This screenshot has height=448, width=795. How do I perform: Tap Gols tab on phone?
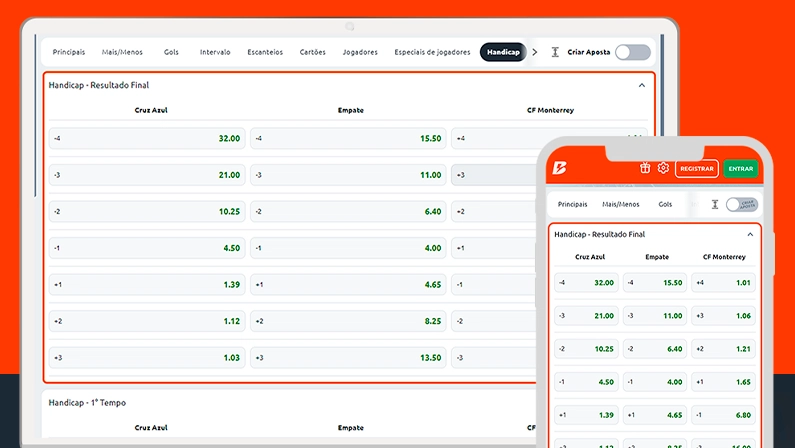tap(665, 204)
